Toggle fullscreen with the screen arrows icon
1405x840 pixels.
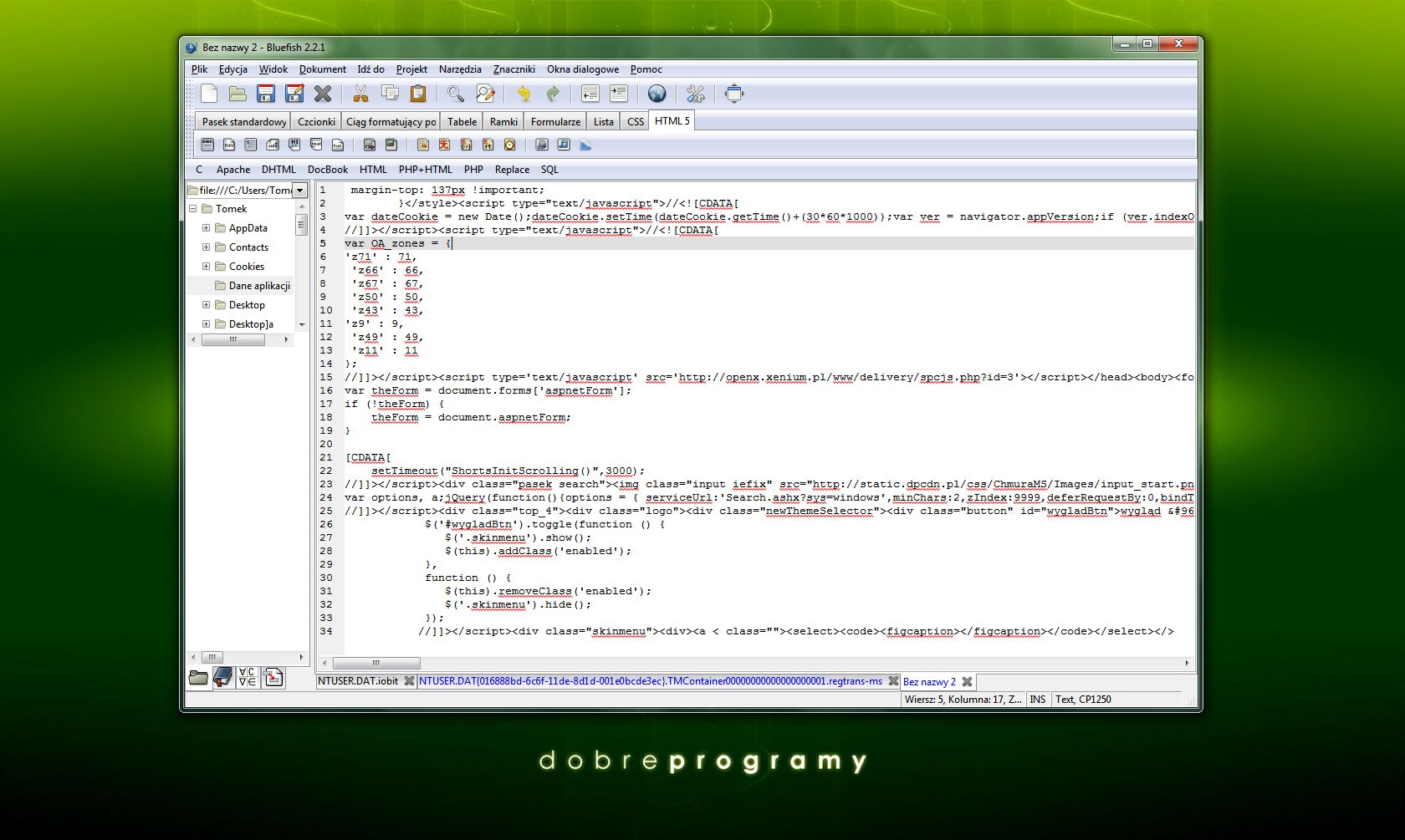click(x=734, y=94)
